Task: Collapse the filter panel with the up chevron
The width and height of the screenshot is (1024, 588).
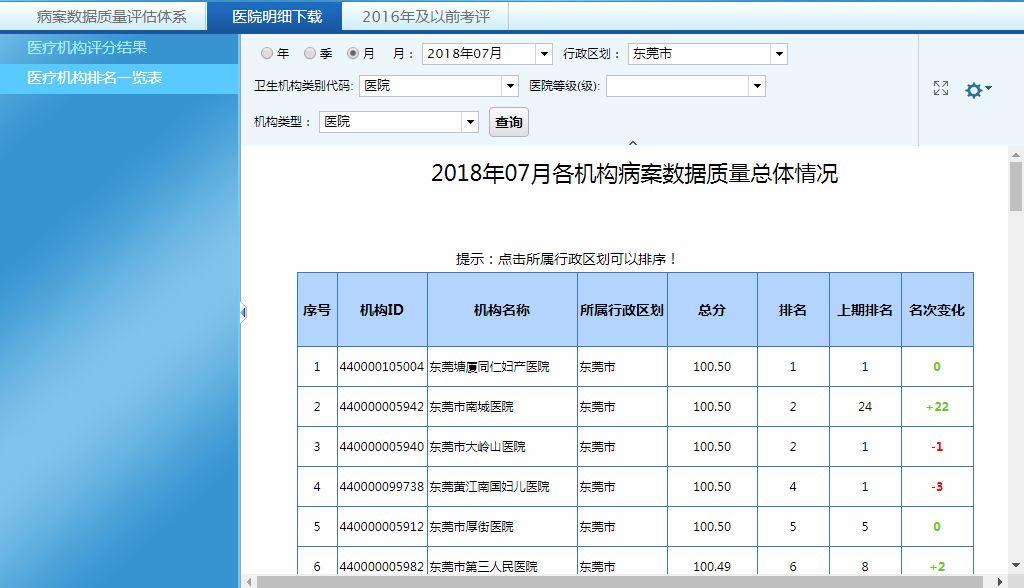Action: click(632, 143)
